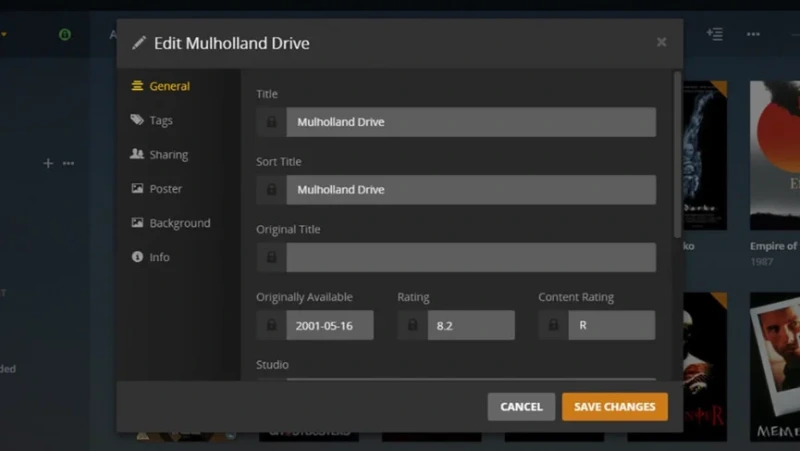The width and height of the screenshot is (800, 451).
Task: Toggle the lock on the Original Title field
Action: pos(271,257)
